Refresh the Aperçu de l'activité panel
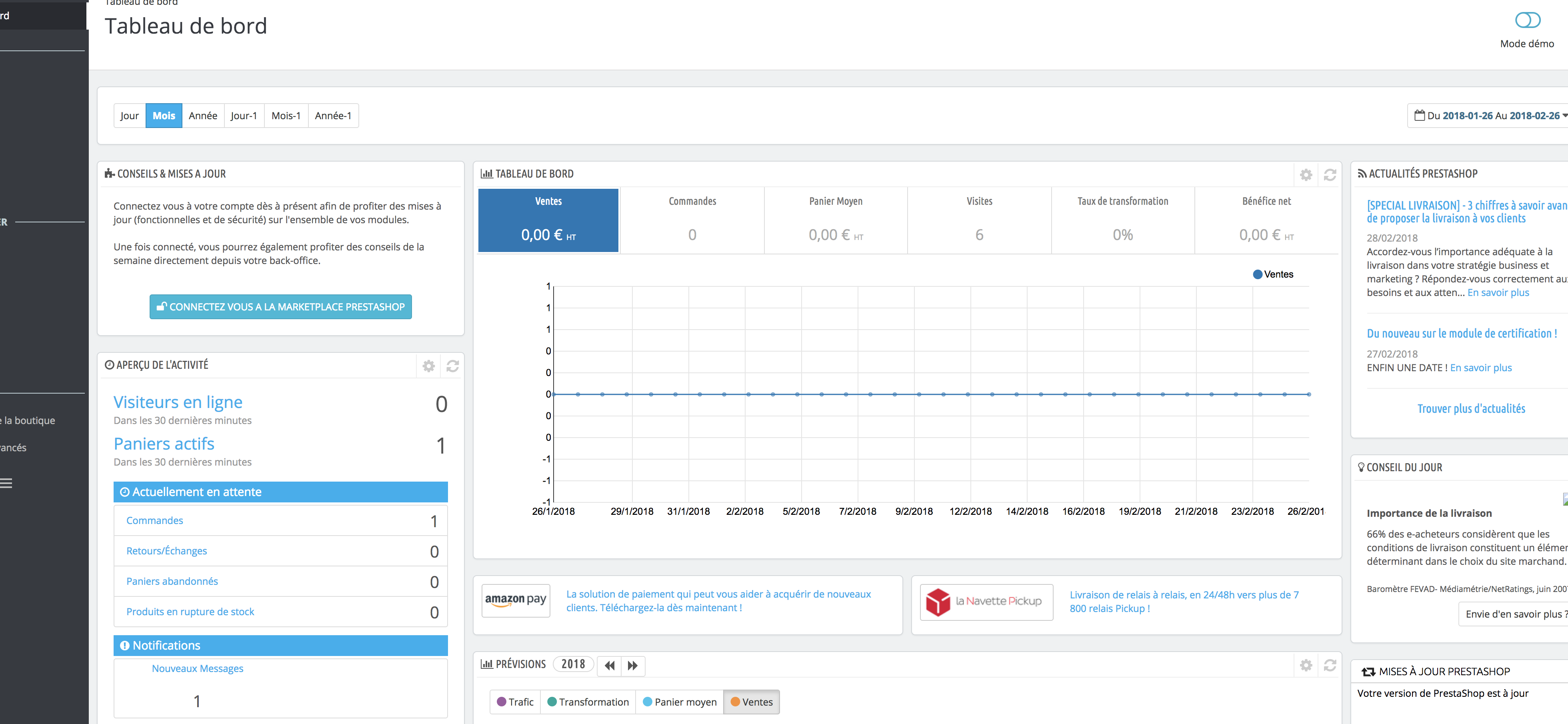This screenshot has height=724, width=1568. [x=452, y=366]
